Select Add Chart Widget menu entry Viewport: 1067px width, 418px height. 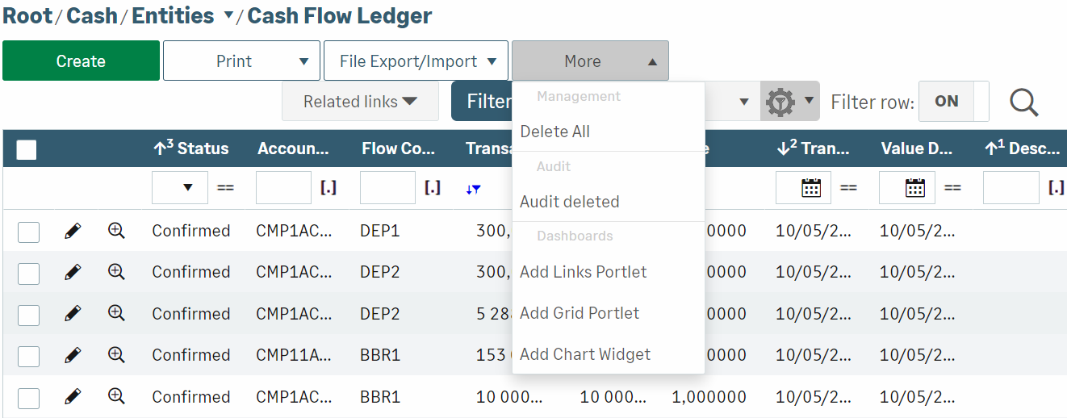click(585, 355)
